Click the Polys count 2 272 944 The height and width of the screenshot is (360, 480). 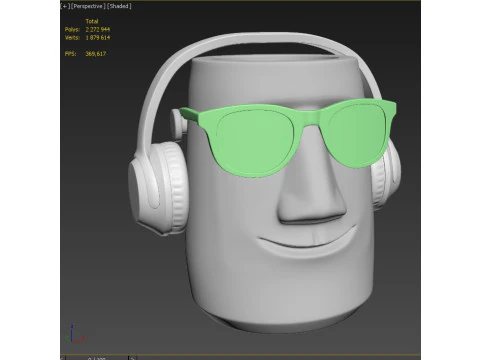[x=98, y=29]
